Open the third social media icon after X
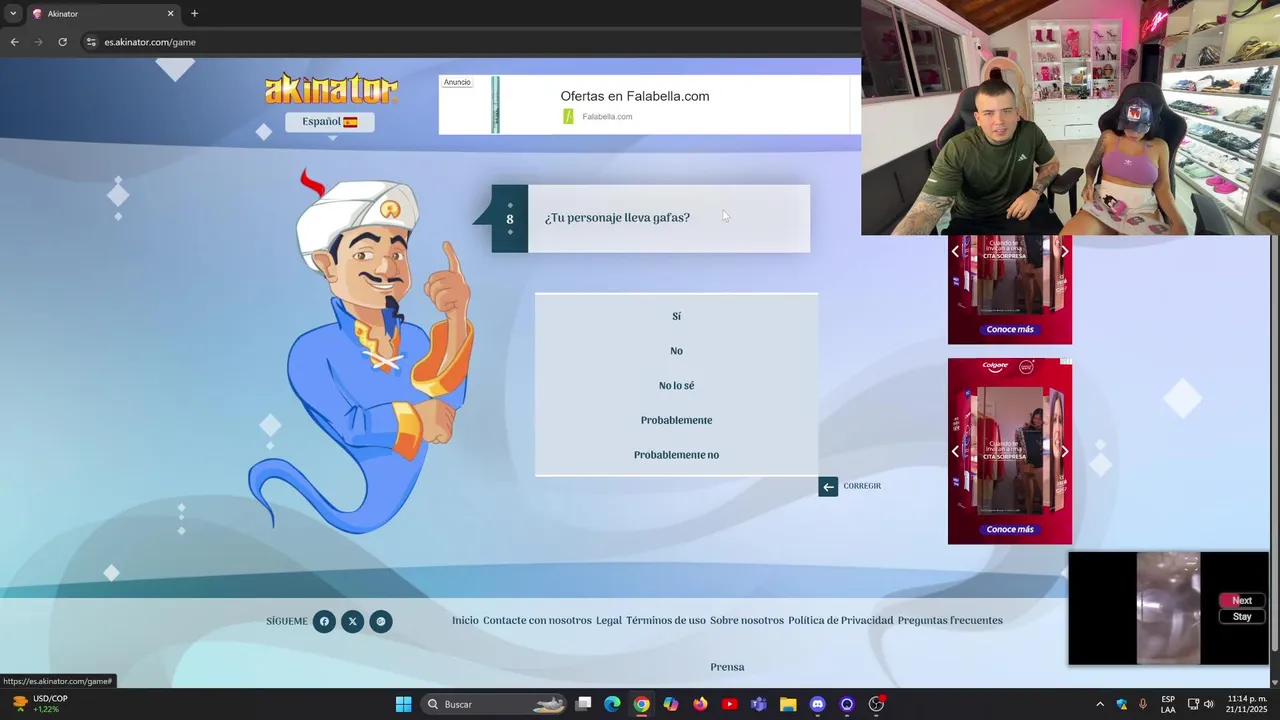 381,621
